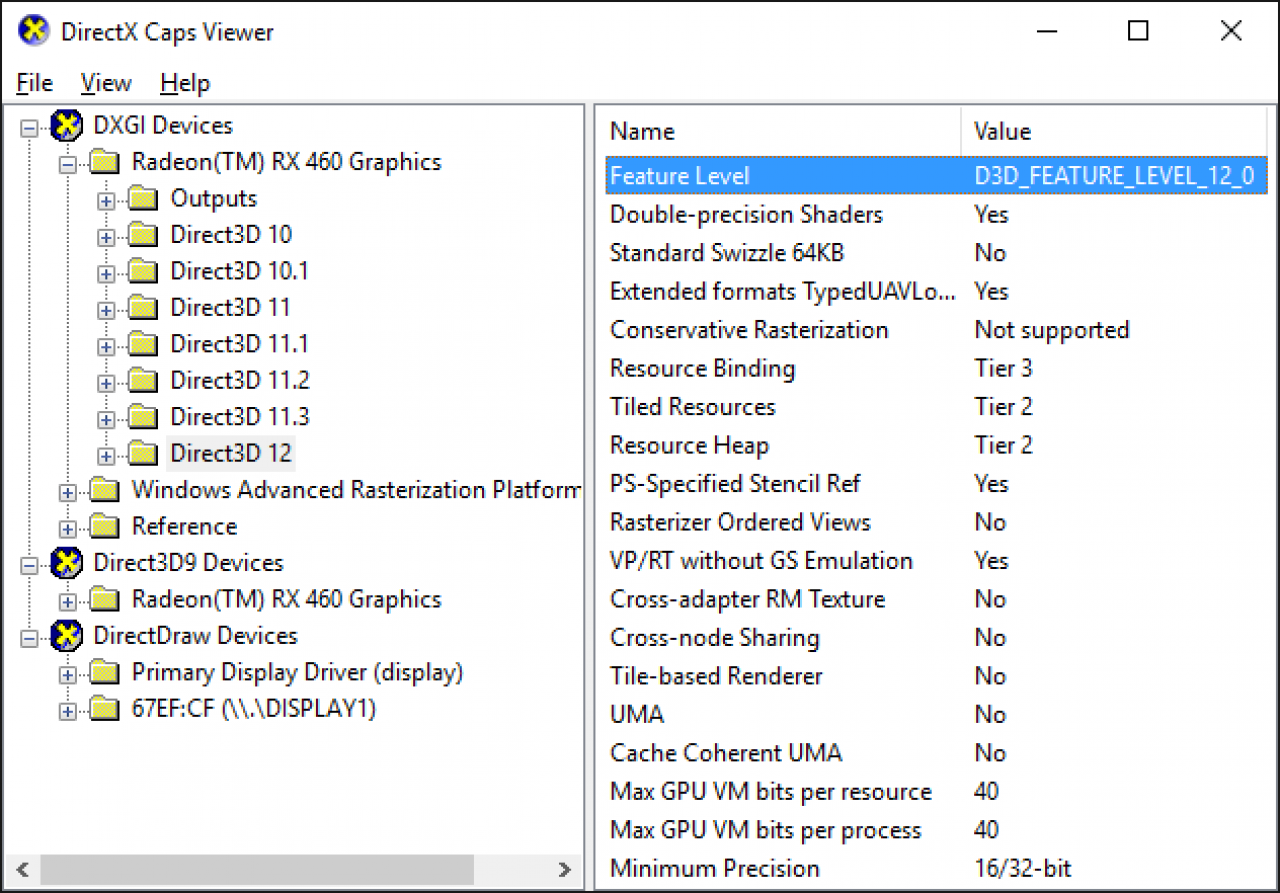Expand the Primary Display Driver node
Screen dimensions: 1280x893
click(x=68, y=674)
